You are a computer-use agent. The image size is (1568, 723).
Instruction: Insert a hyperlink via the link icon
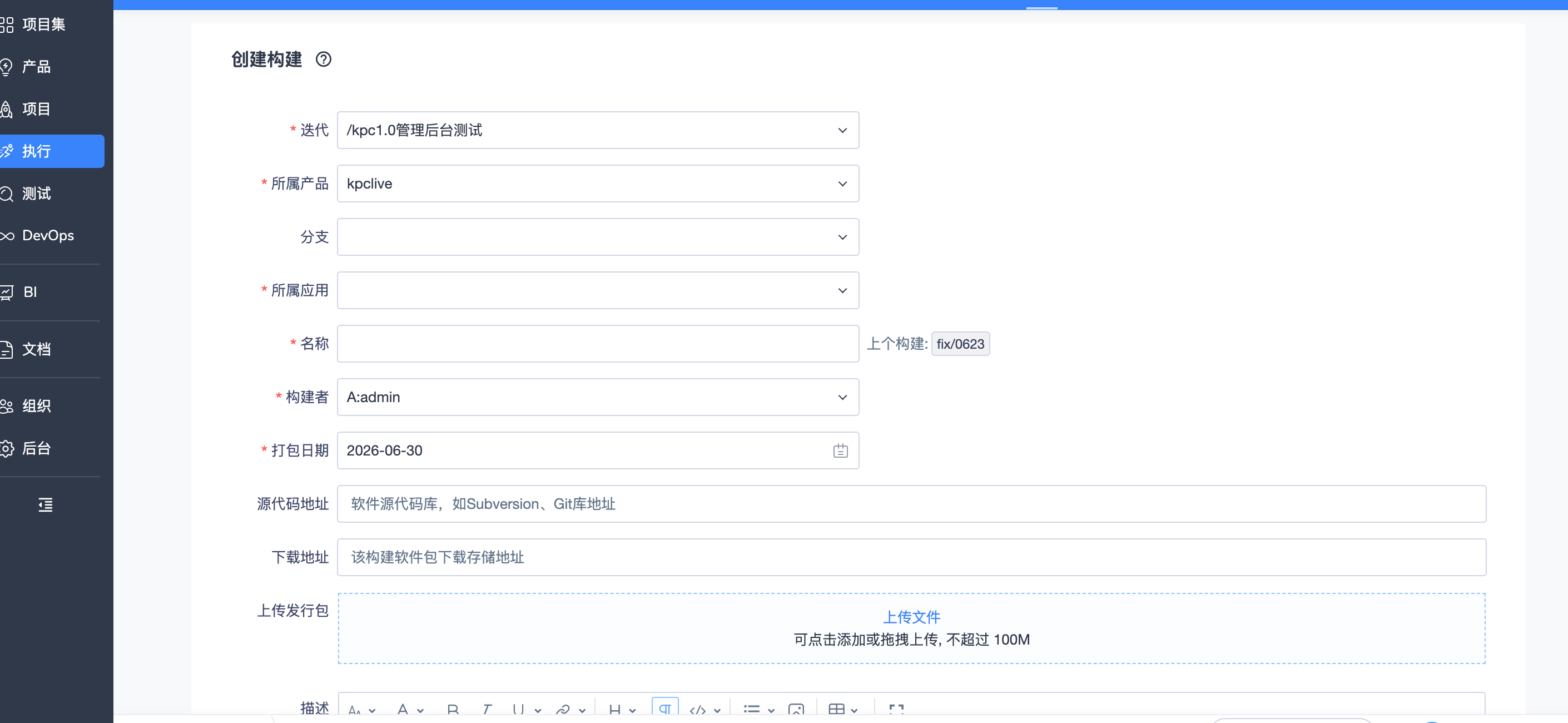[563, 710]
